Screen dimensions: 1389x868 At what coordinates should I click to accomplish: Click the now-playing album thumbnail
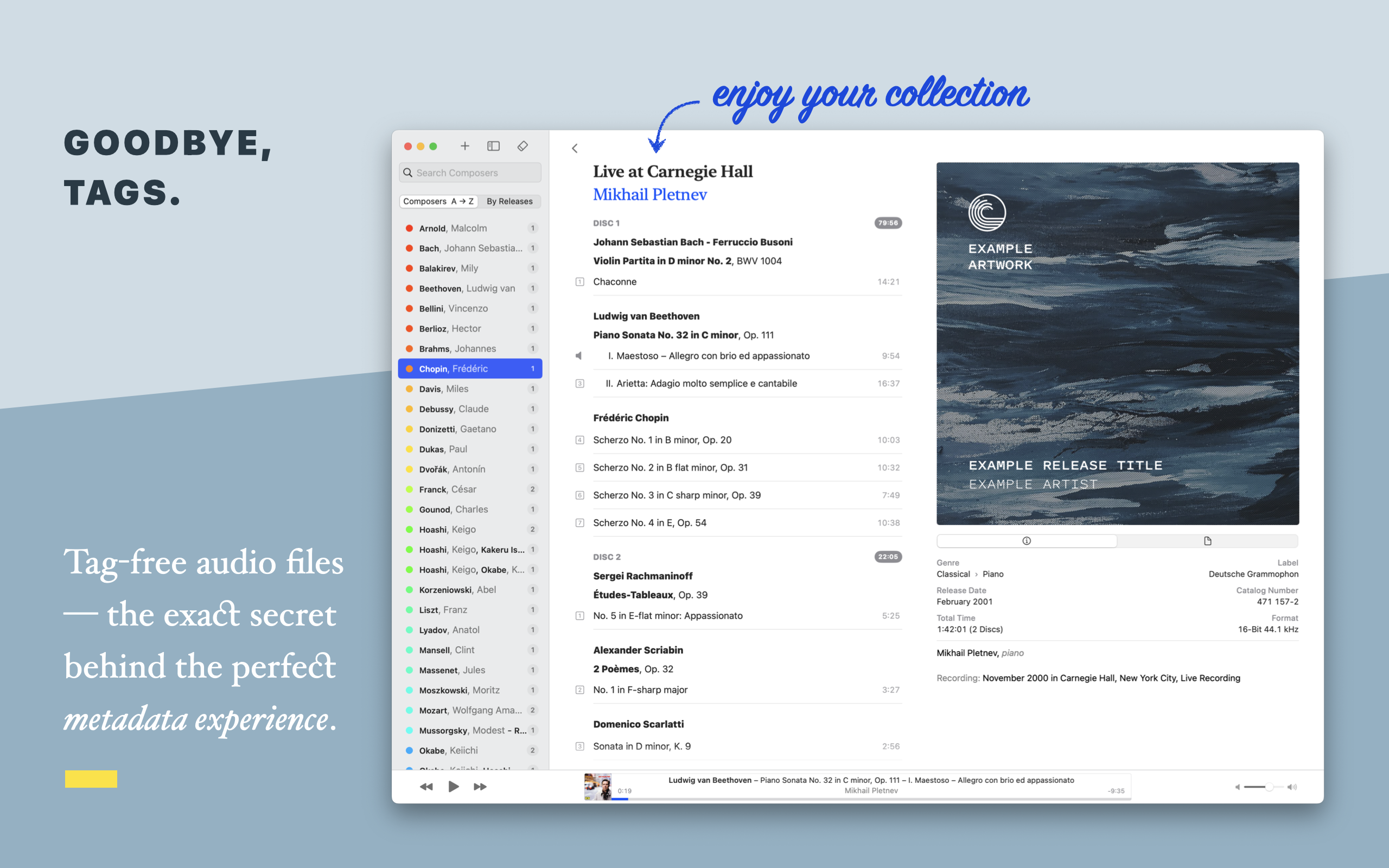(x=597, y=787)
